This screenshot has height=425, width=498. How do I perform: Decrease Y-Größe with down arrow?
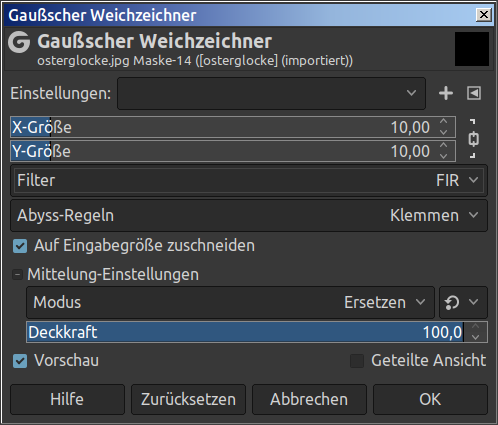pos(443,156)
